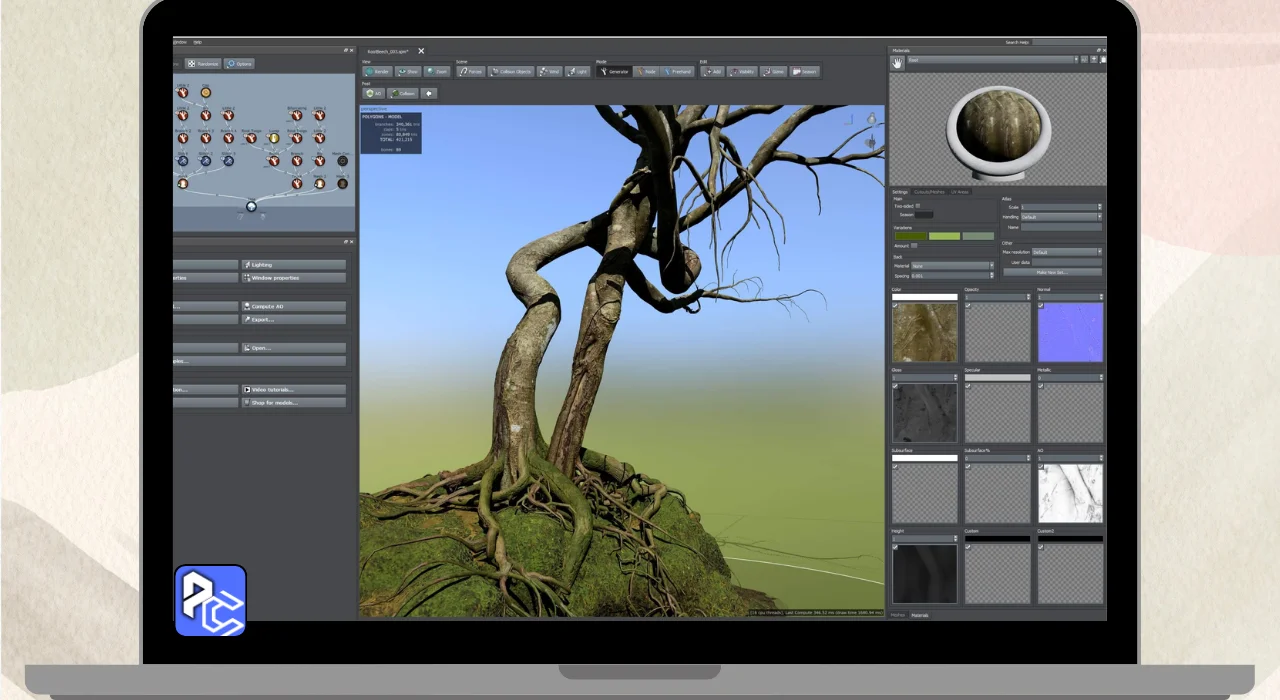Click the hand icon in Materials panel

[898, 62]
